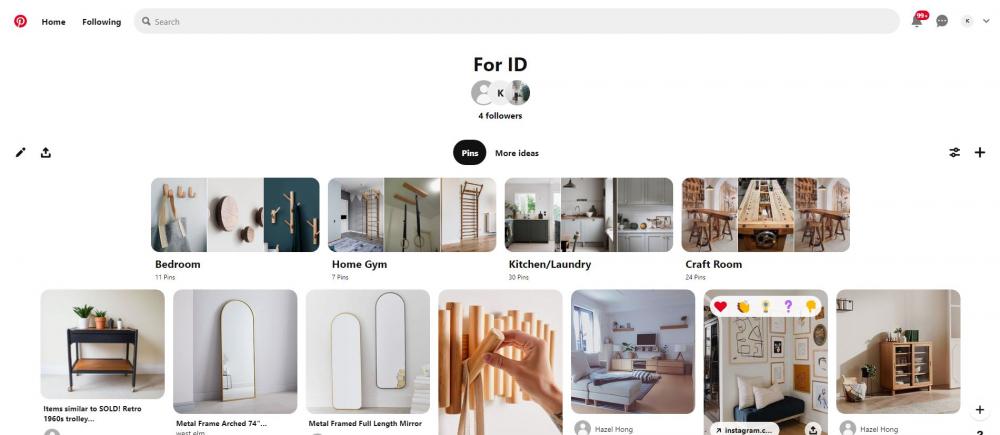The height and width of the screenshot is (435, 1000).
Task: Focus the Search input field
Action: (x=517, y=21)
